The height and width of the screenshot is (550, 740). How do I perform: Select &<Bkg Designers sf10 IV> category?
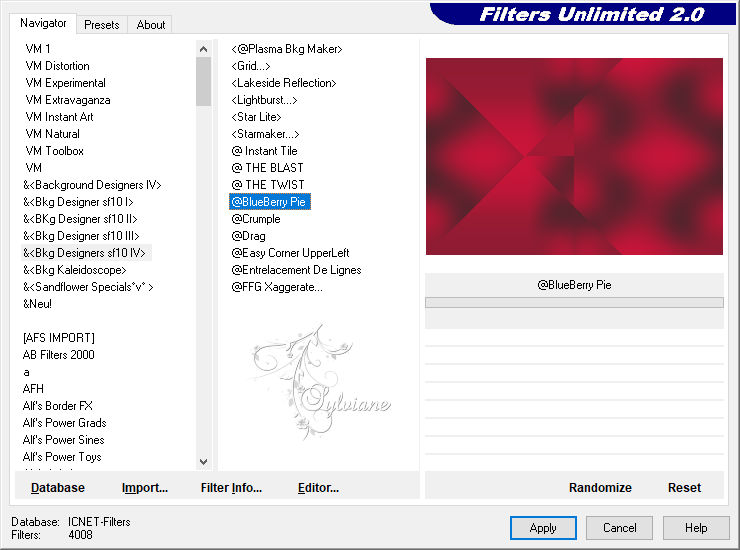pos(84,253)
